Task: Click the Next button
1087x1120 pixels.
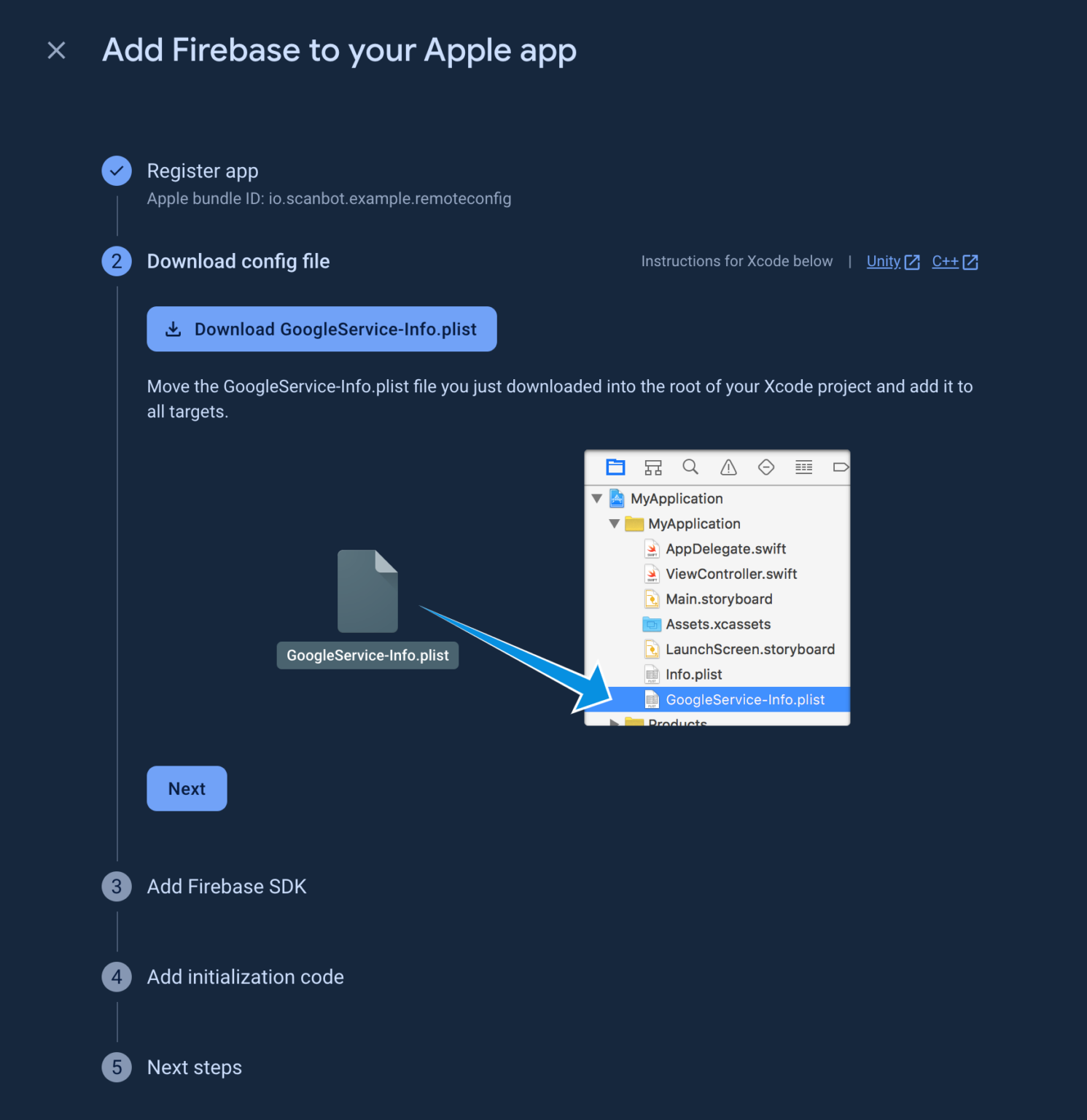Action: [x=187, y=788]
